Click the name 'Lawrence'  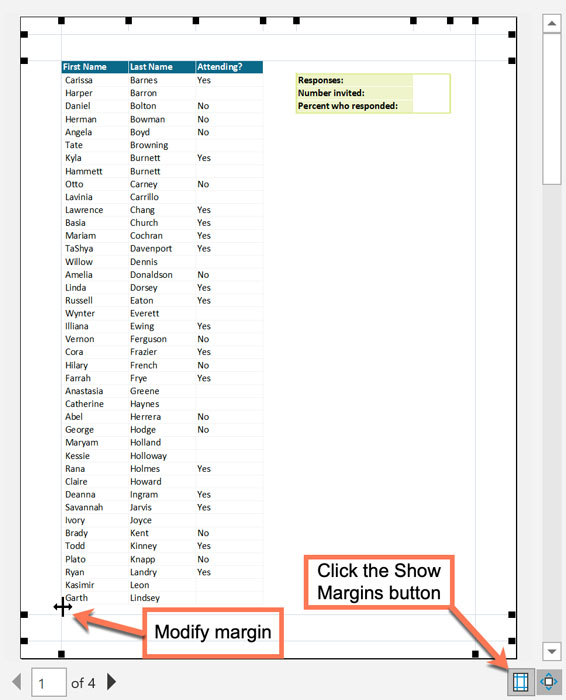tap(84, 210)
